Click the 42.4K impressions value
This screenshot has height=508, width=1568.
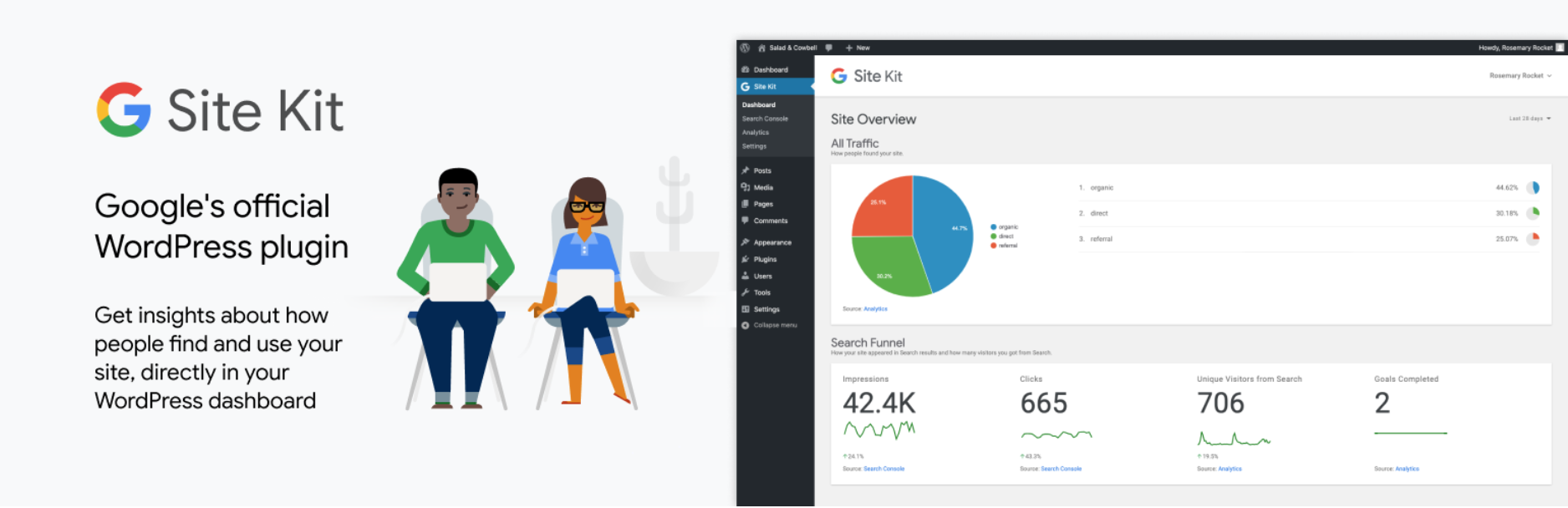pyautogui.click(x=879, y=404)
